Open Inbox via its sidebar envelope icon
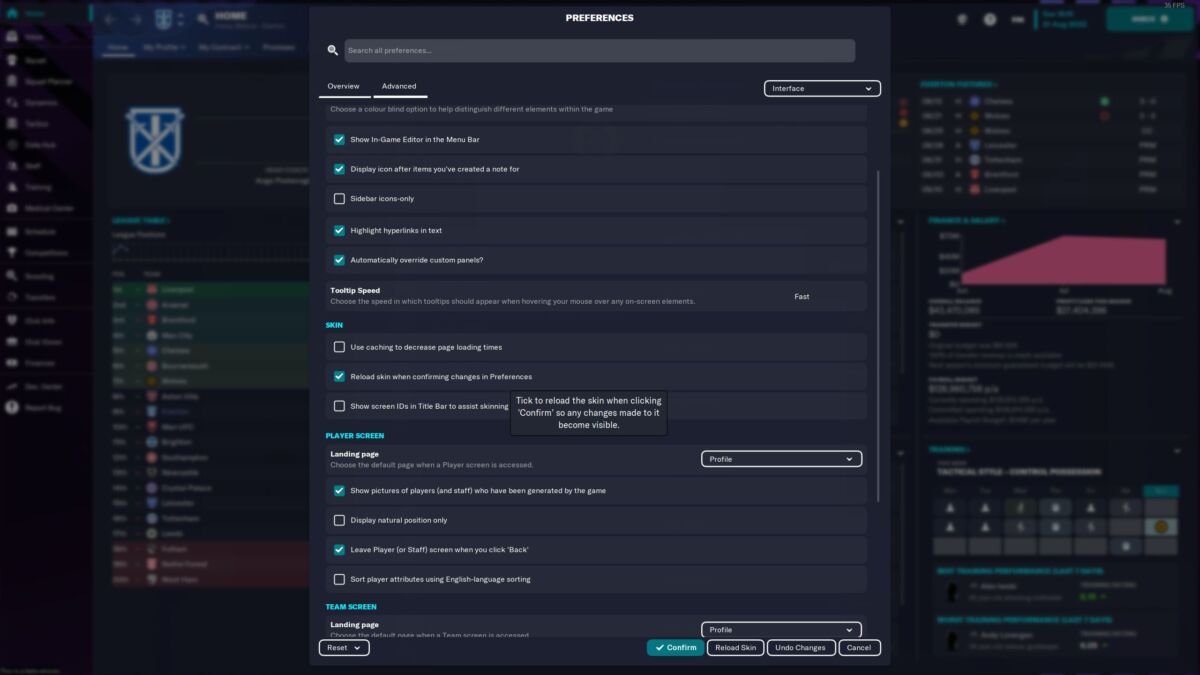Screen dimensions: 1200x675 [11, 36]
